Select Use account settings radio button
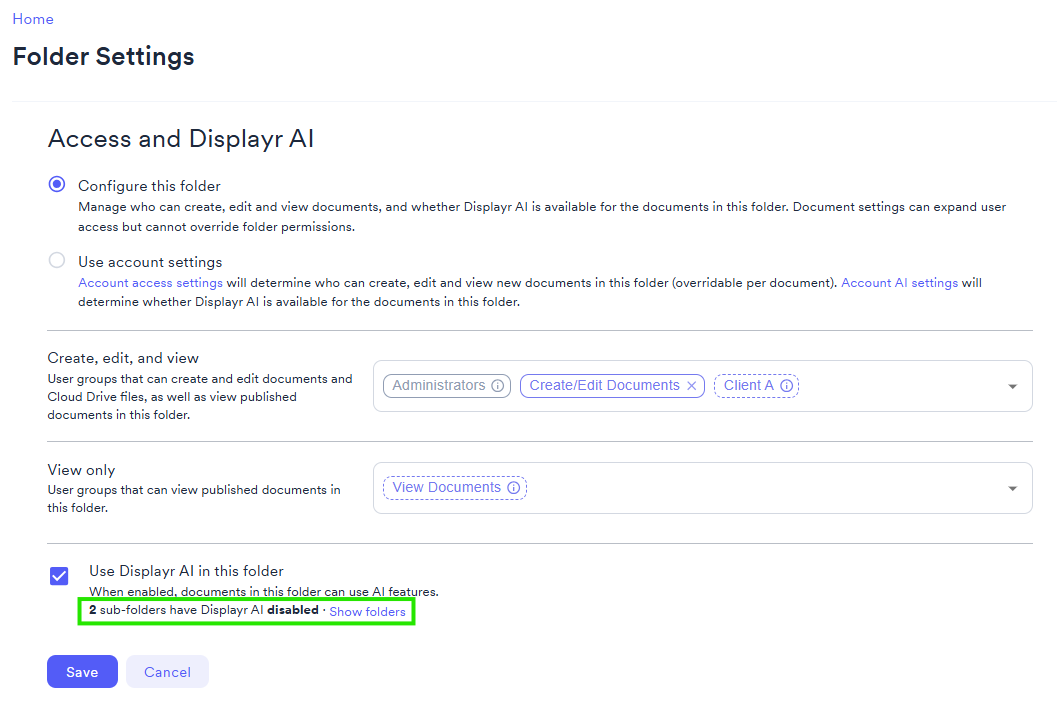 (57, 260)
